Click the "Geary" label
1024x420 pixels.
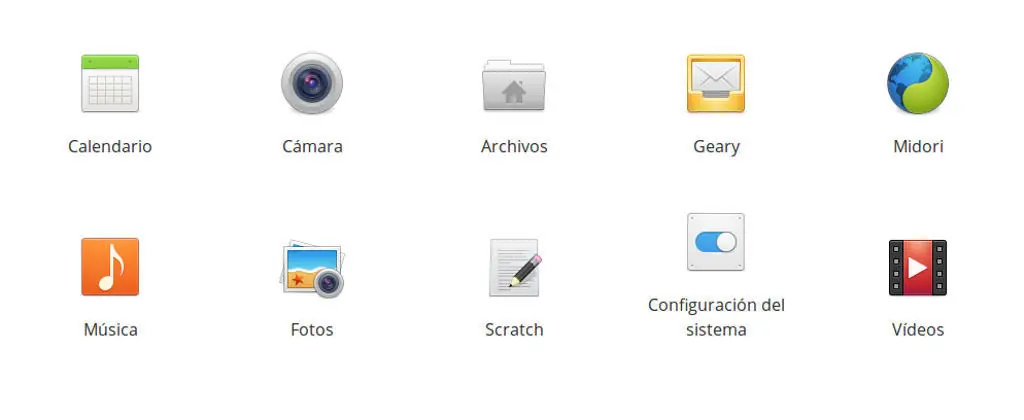tap(716, 146)
